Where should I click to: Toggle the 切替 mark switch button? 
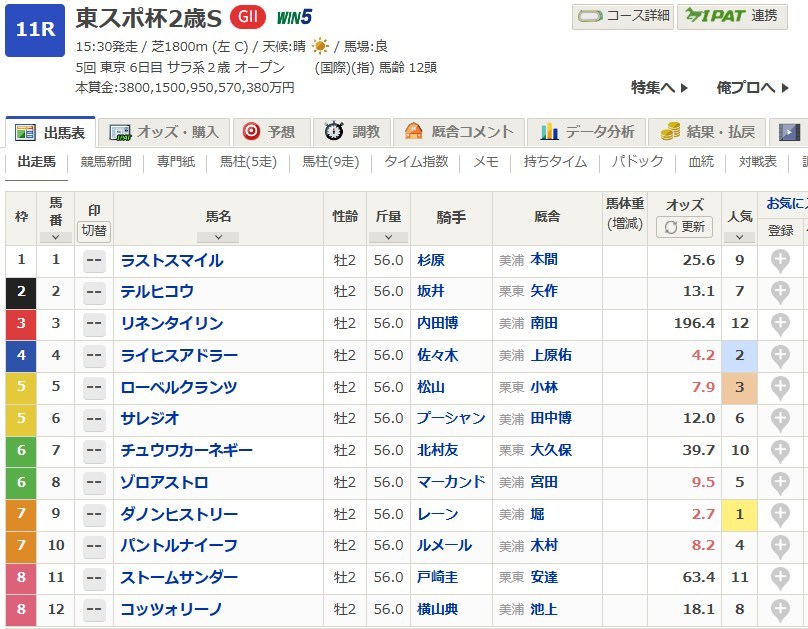(94, 229)
